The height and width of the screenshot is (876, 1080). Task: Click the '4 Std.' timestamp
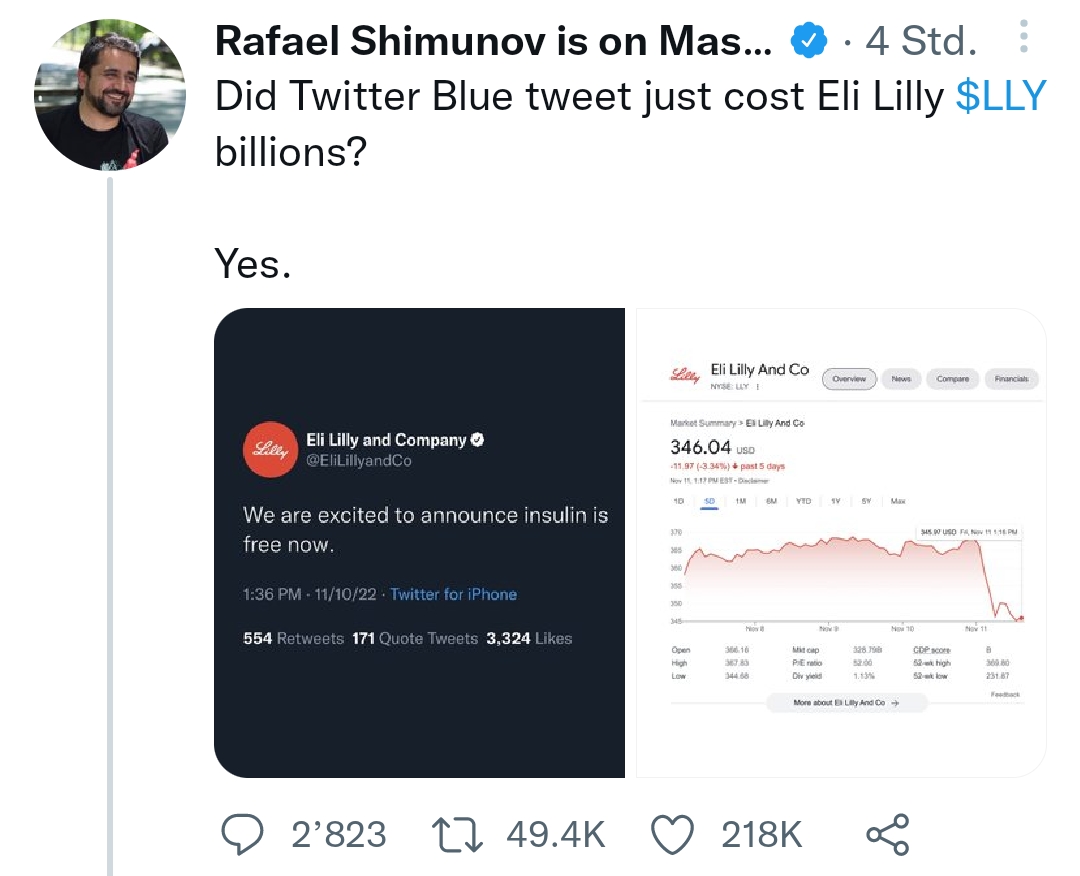(x=922, y=41)
